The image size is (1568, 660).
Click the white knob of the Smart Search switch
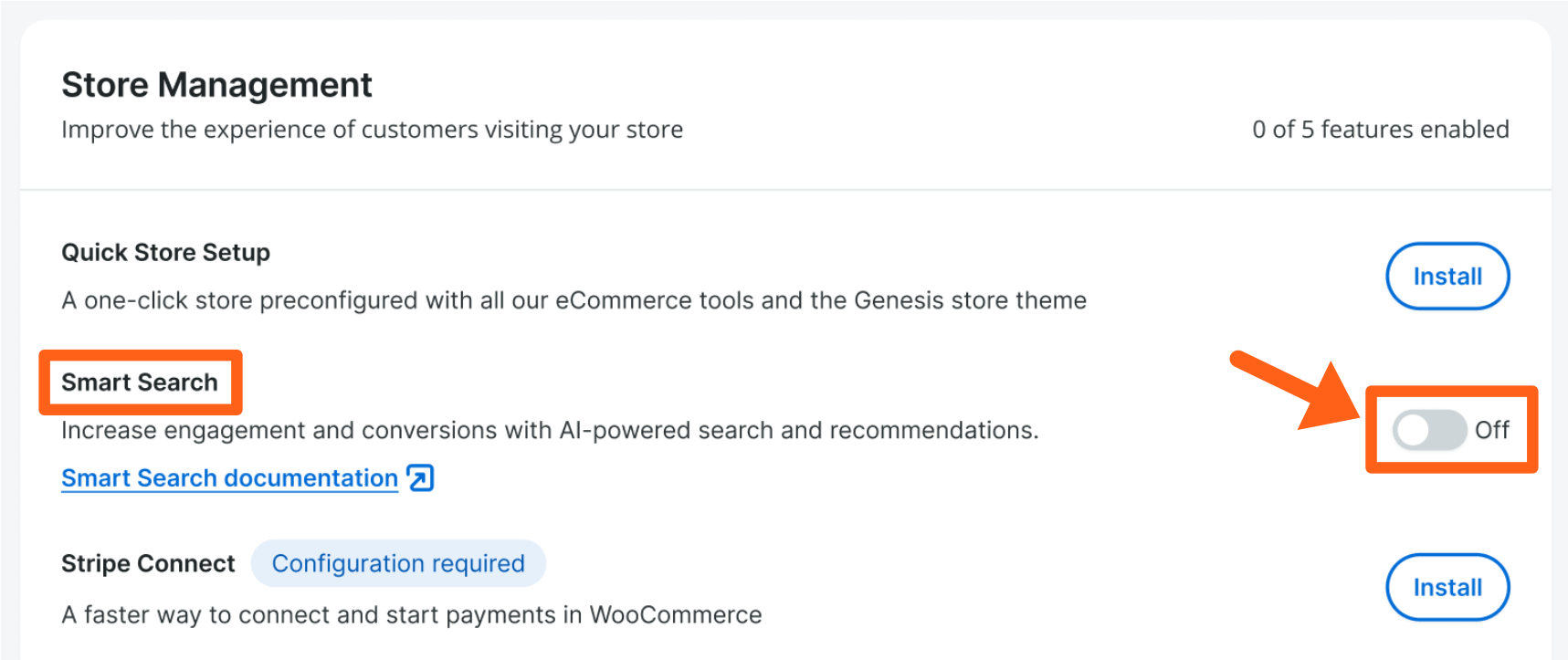pyautogui.click(x=1414, y=430)
